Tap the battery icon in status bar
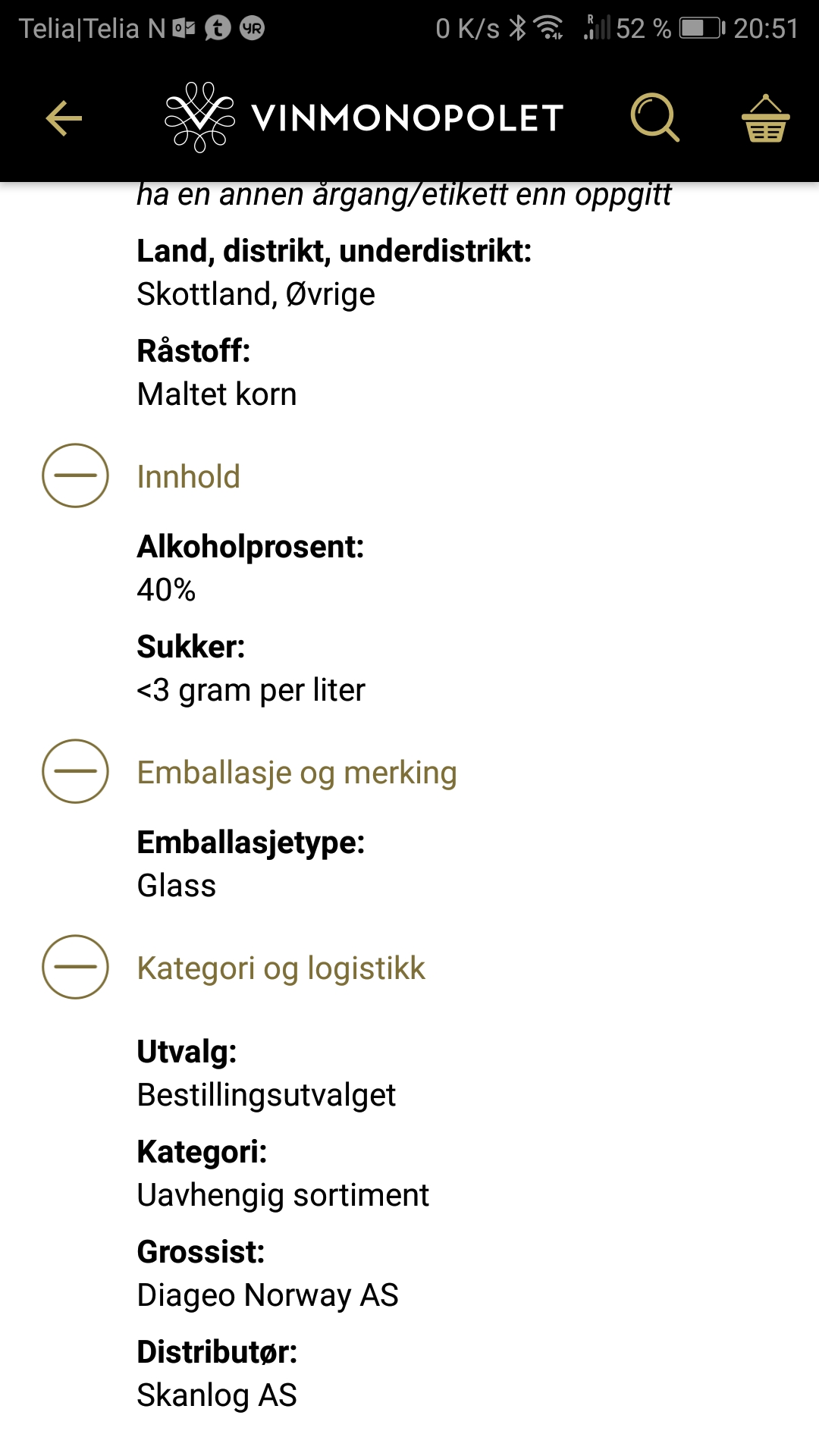819x1456 pixels. pos(702,29)
